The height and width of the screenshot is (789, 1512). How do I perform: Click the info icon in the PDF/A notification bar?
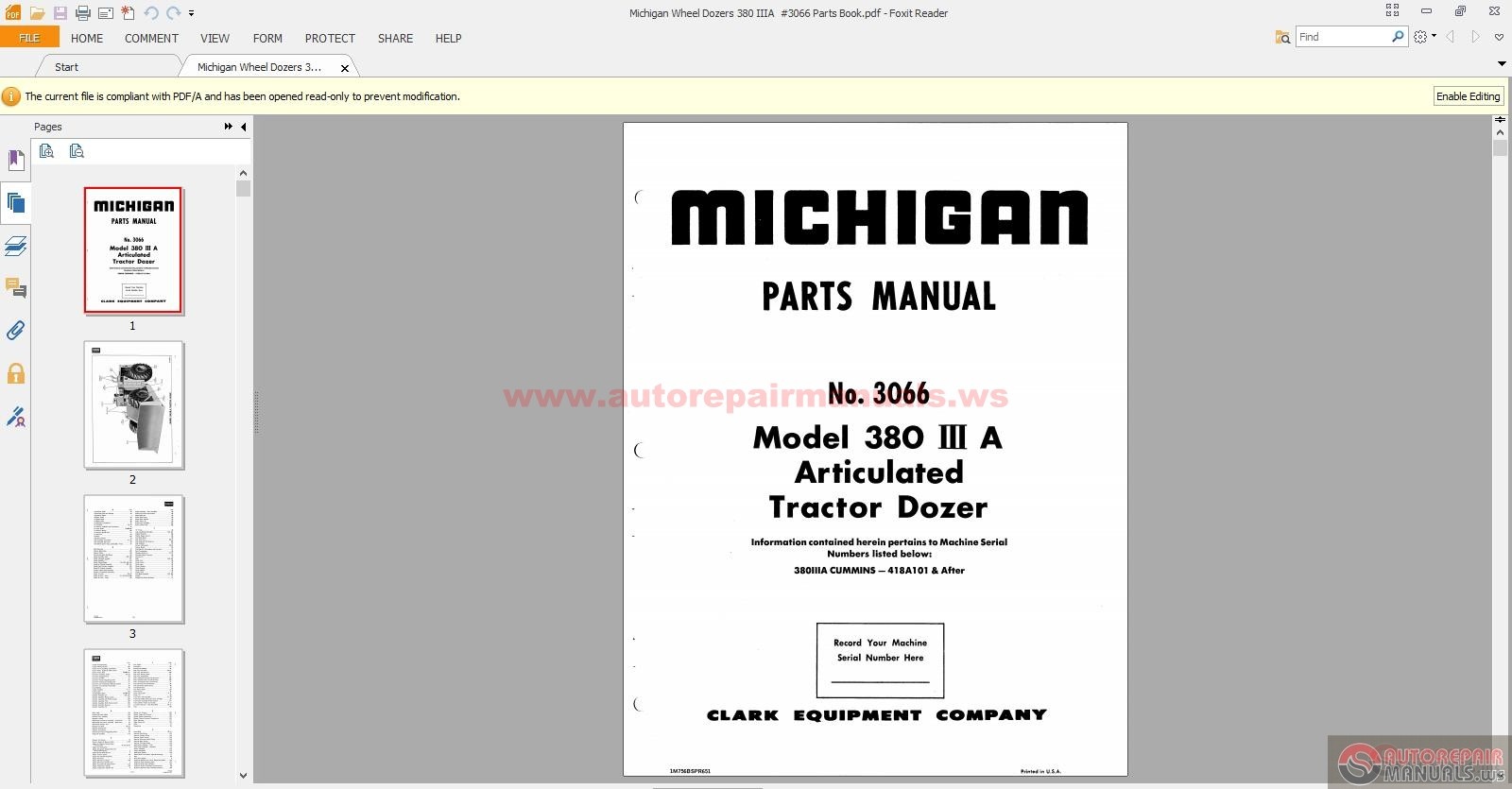pyautogui.click(x=11, y=96)
